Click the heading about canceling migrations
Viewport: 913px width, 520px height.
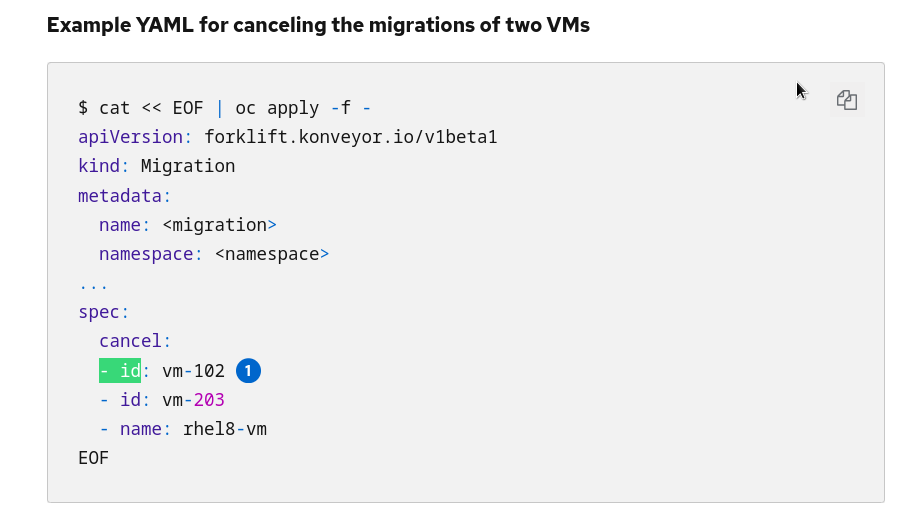coord(318,25)
